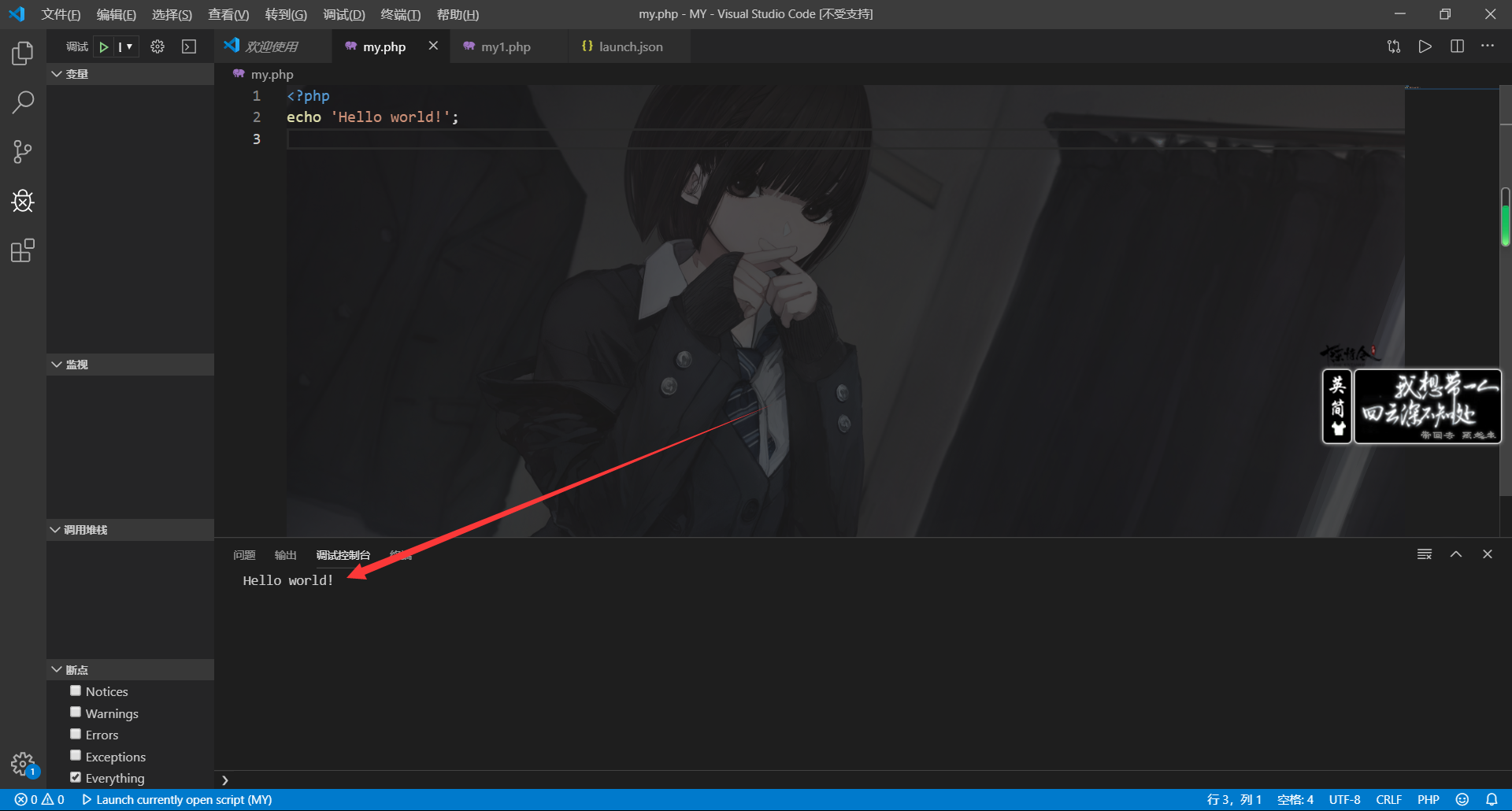The width and height of the screenshot is (1512, 811).
Task: Open the editor More Actions ellipsis
Action: 1488,46
